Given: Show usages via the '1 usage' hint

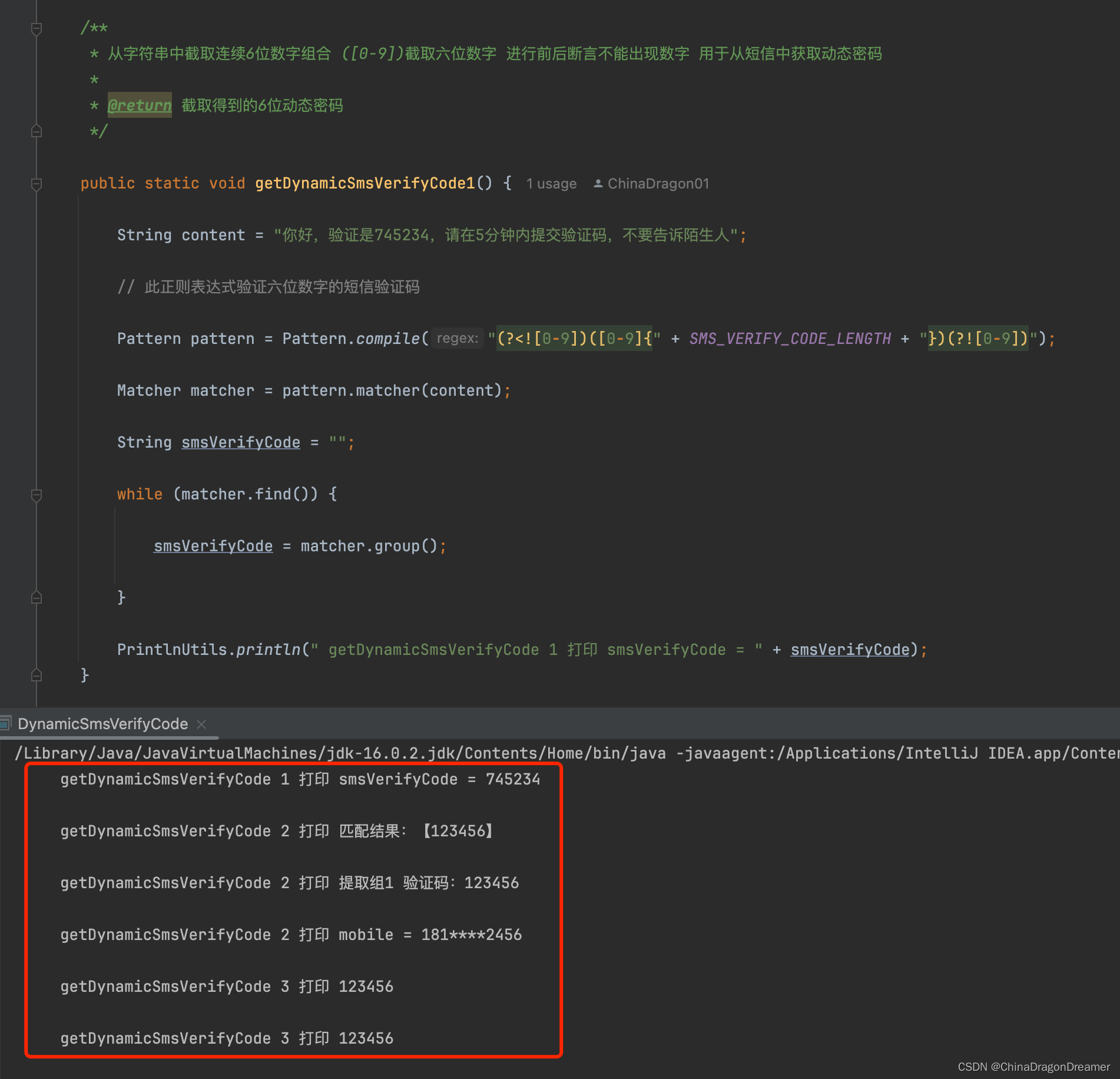Looking at the screenshot, I should point(551,184).
